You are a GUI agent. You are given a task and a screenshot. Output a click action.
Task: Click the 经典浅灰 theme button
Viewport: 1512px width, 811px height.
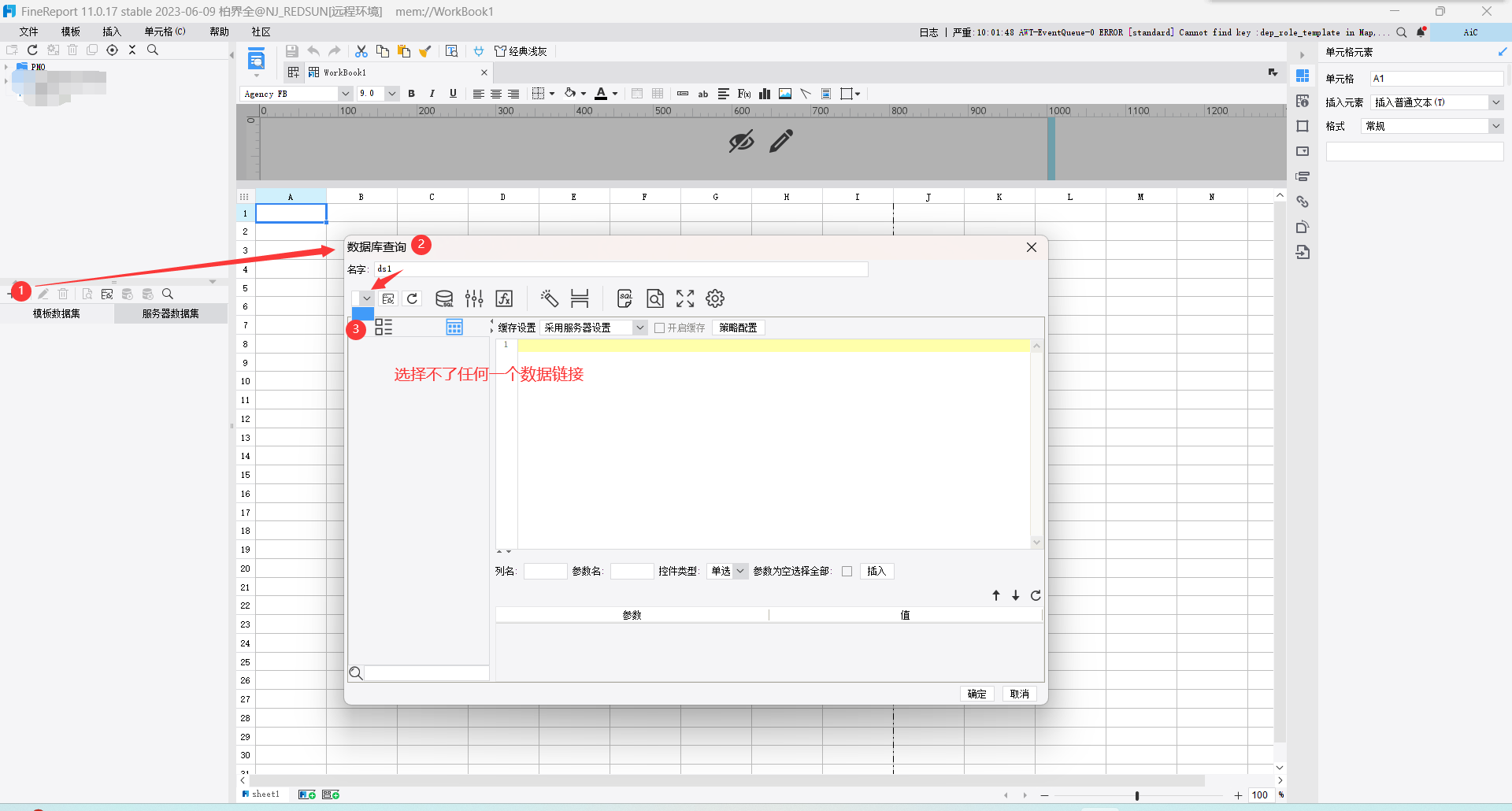point(521,51)
